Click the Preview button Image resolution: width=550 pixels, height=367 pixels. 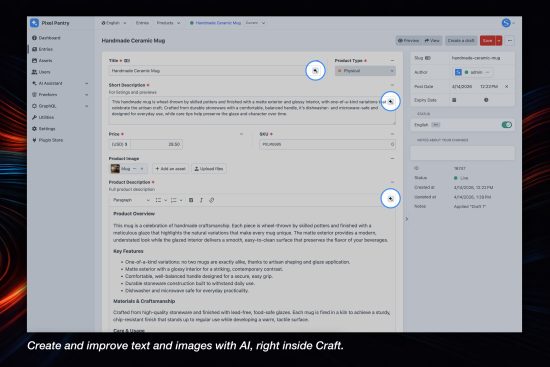(409, 41)
